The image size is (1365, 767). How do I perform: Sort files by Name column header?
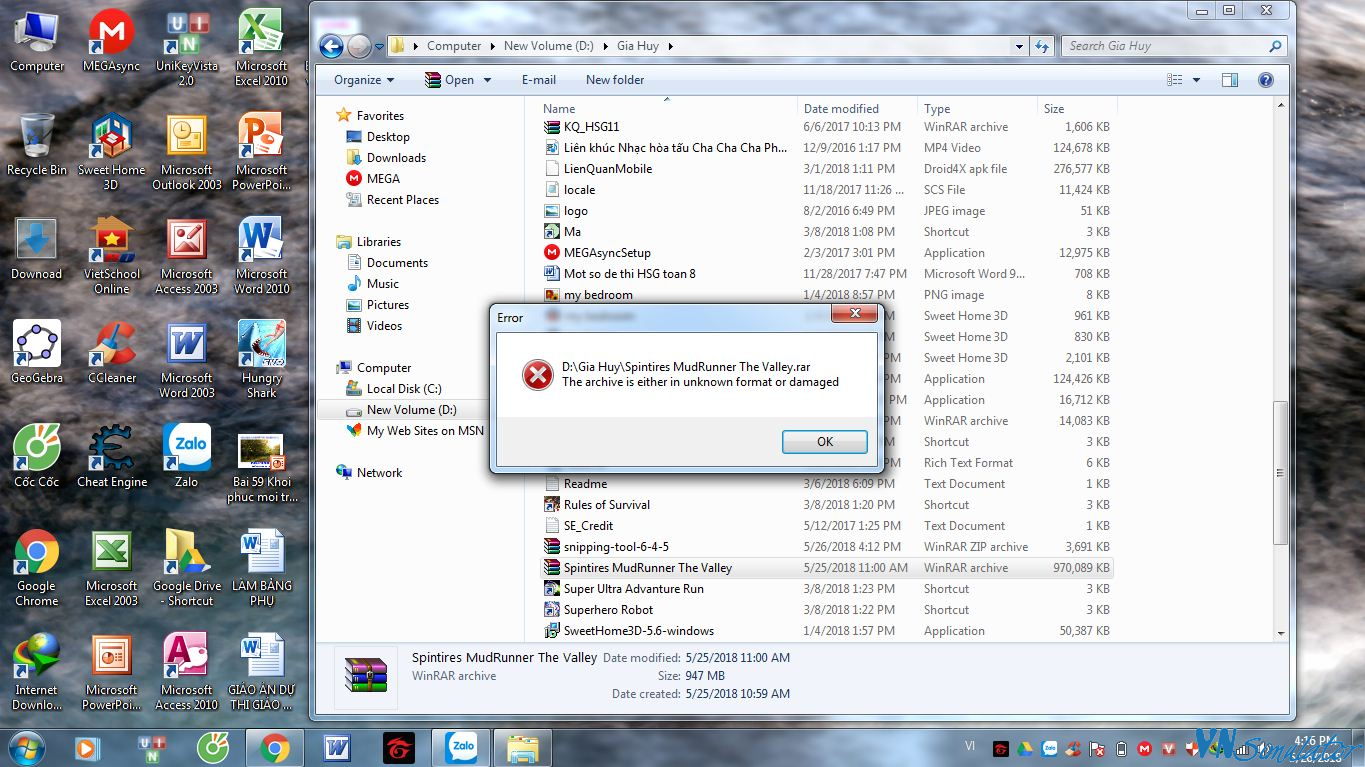click(668, 108)
